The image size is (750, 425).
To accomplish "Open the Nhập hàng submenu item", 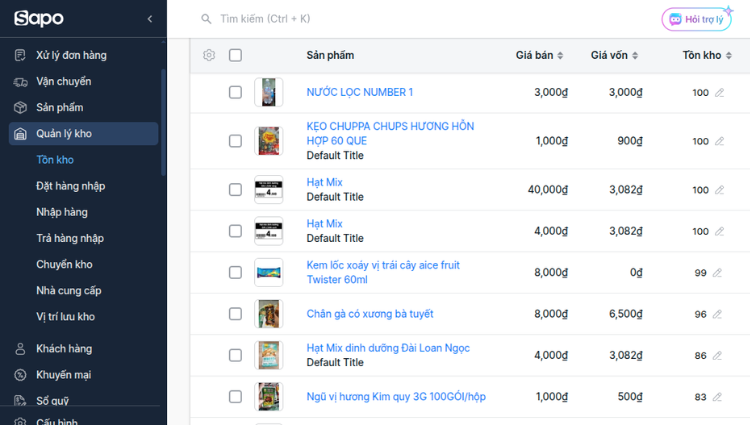I will pos(62,212).
